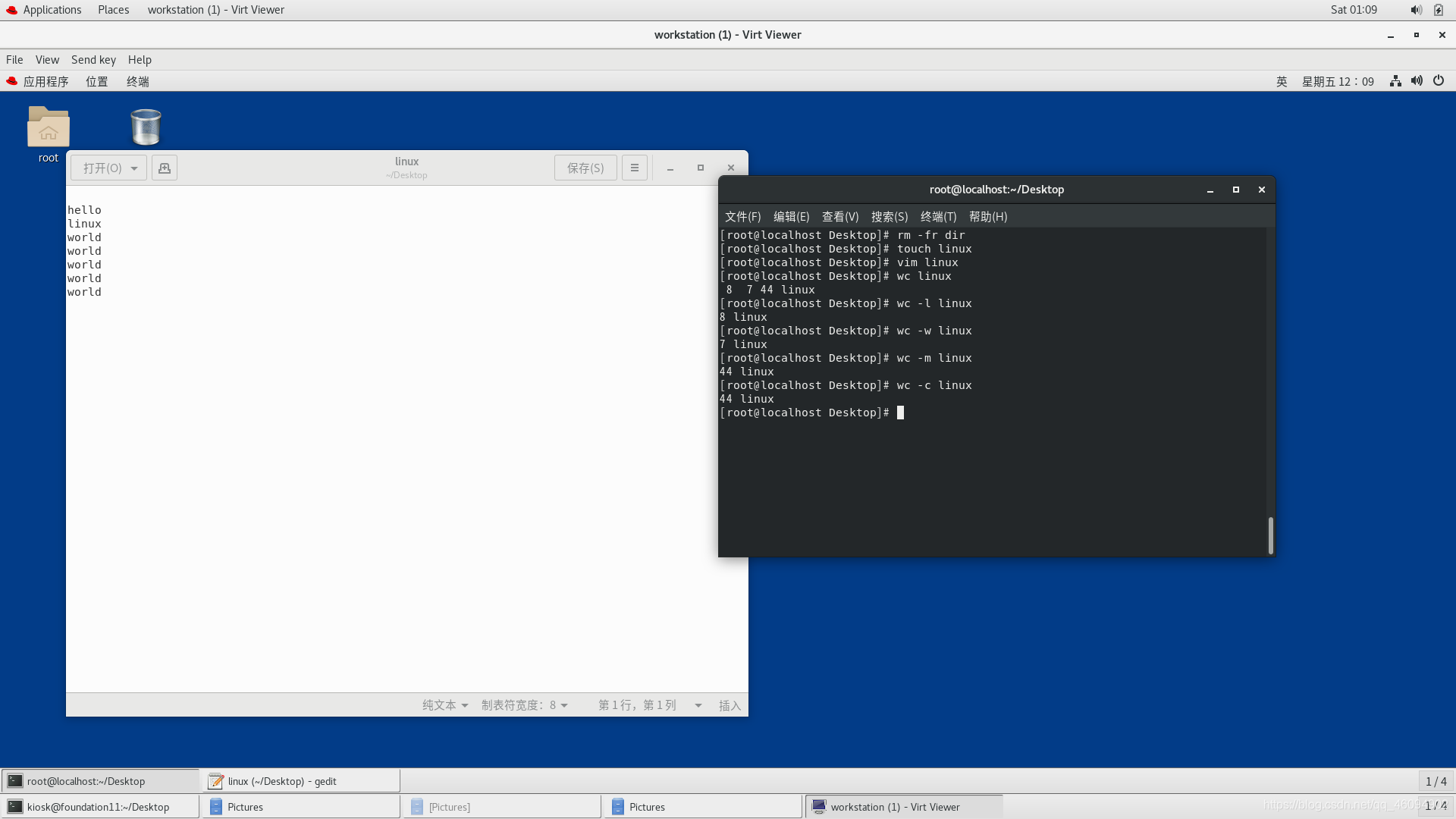Open the gedit hamburger menu
1456x819 pixels.
click(x=635, y=168)
